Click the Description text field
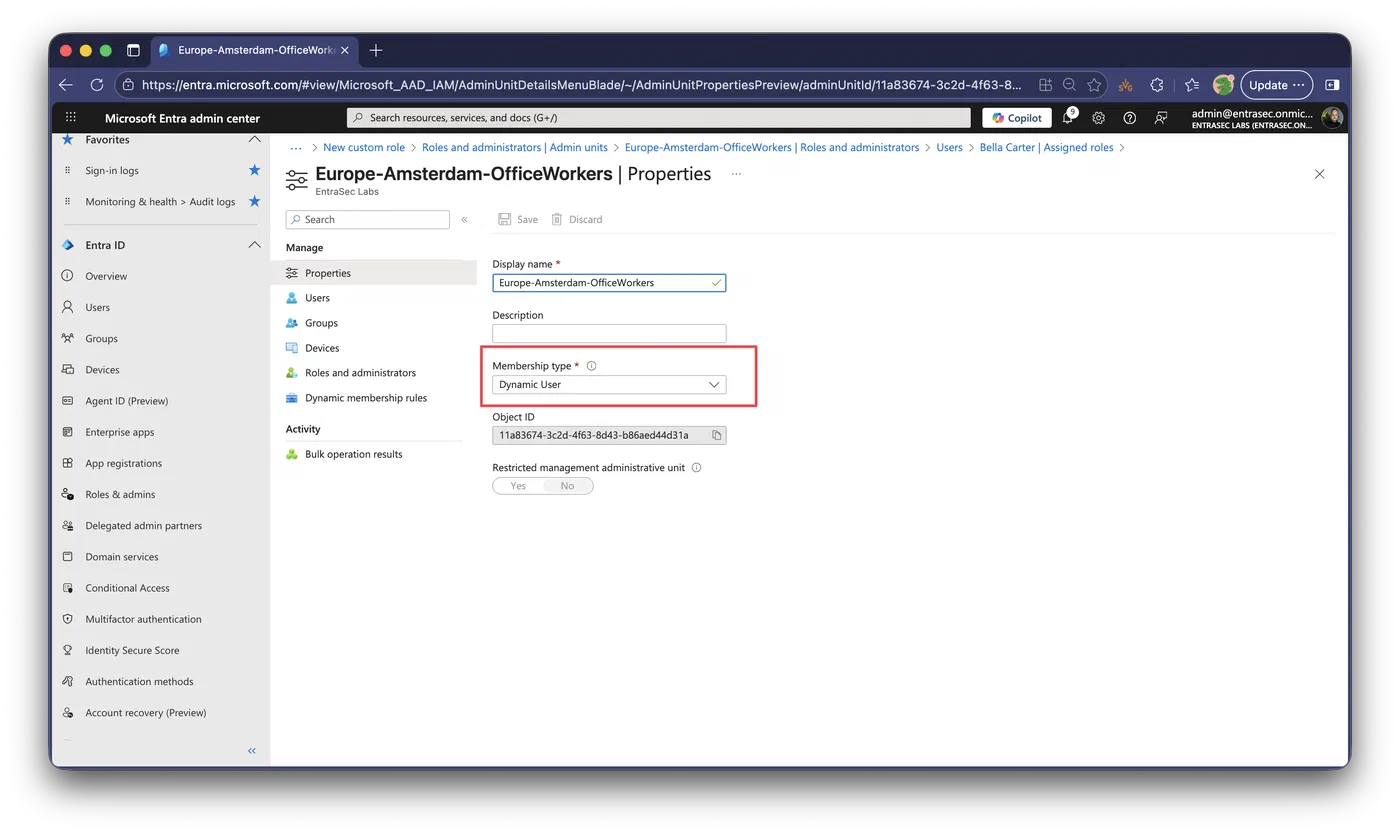 coord(609,334)
